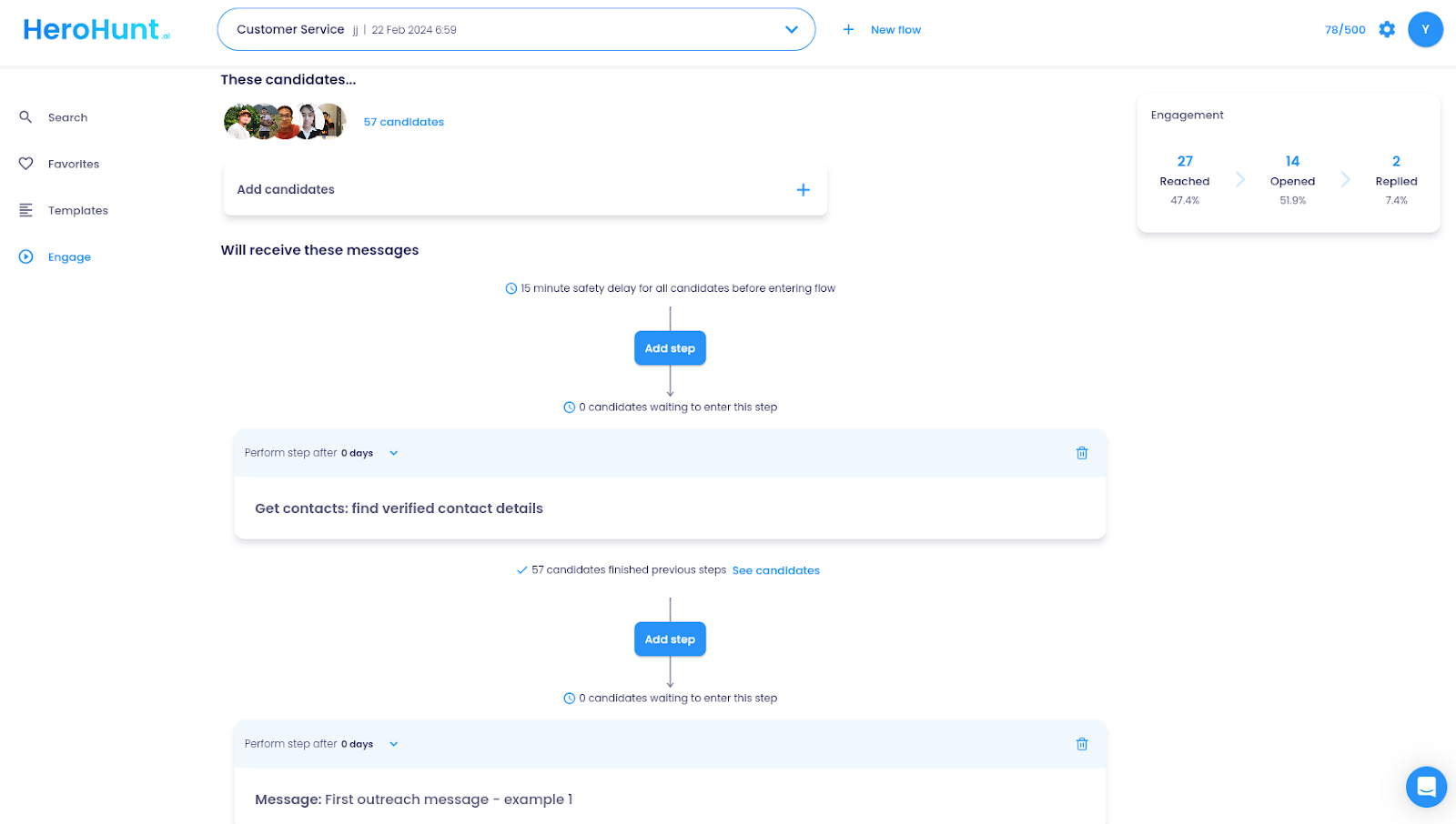
Task: Open delay dropdown on Get contacts step
Action: coord(393,453)
